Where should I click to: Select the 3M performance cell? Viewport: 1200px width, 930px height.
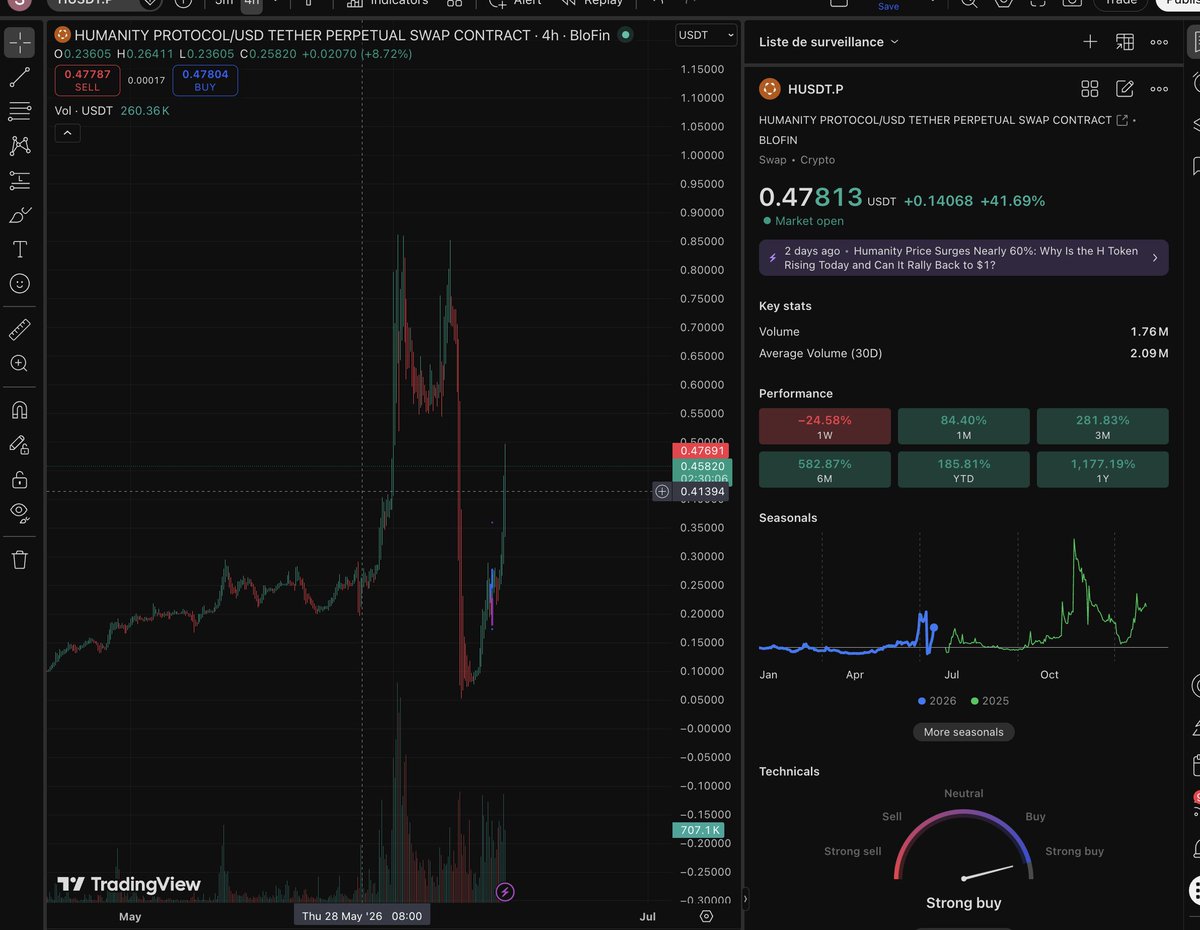click(x=1102, y=426)
